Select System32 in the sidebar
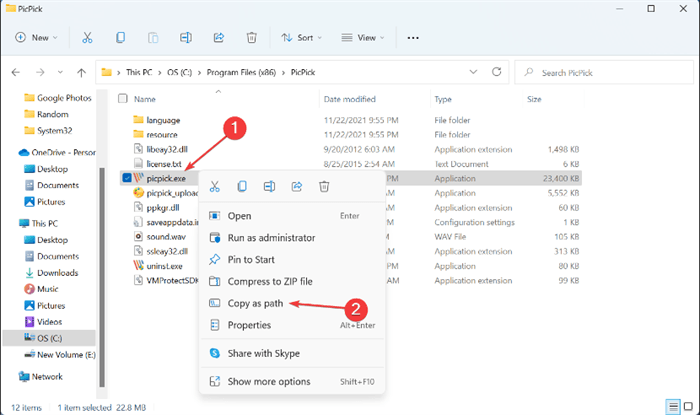Image resolution: width=700 pixels, height=415 pixels. (48, 130)
